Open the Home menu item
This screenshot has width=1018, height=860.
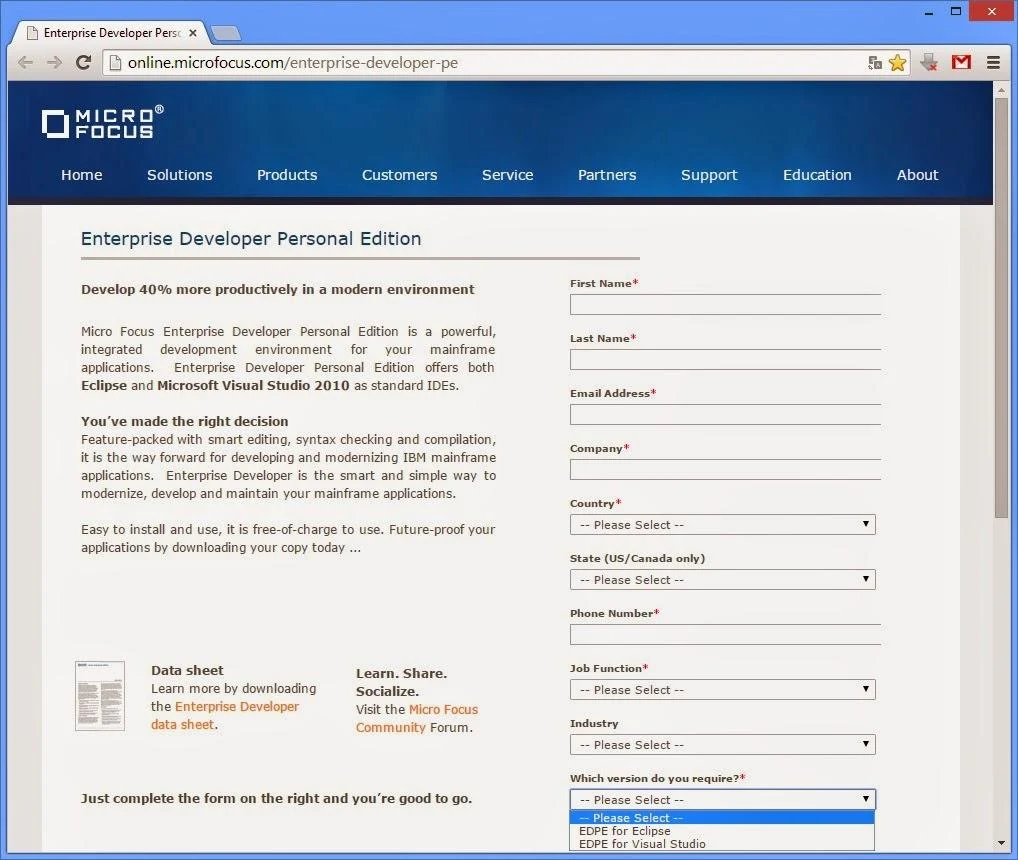82,175
